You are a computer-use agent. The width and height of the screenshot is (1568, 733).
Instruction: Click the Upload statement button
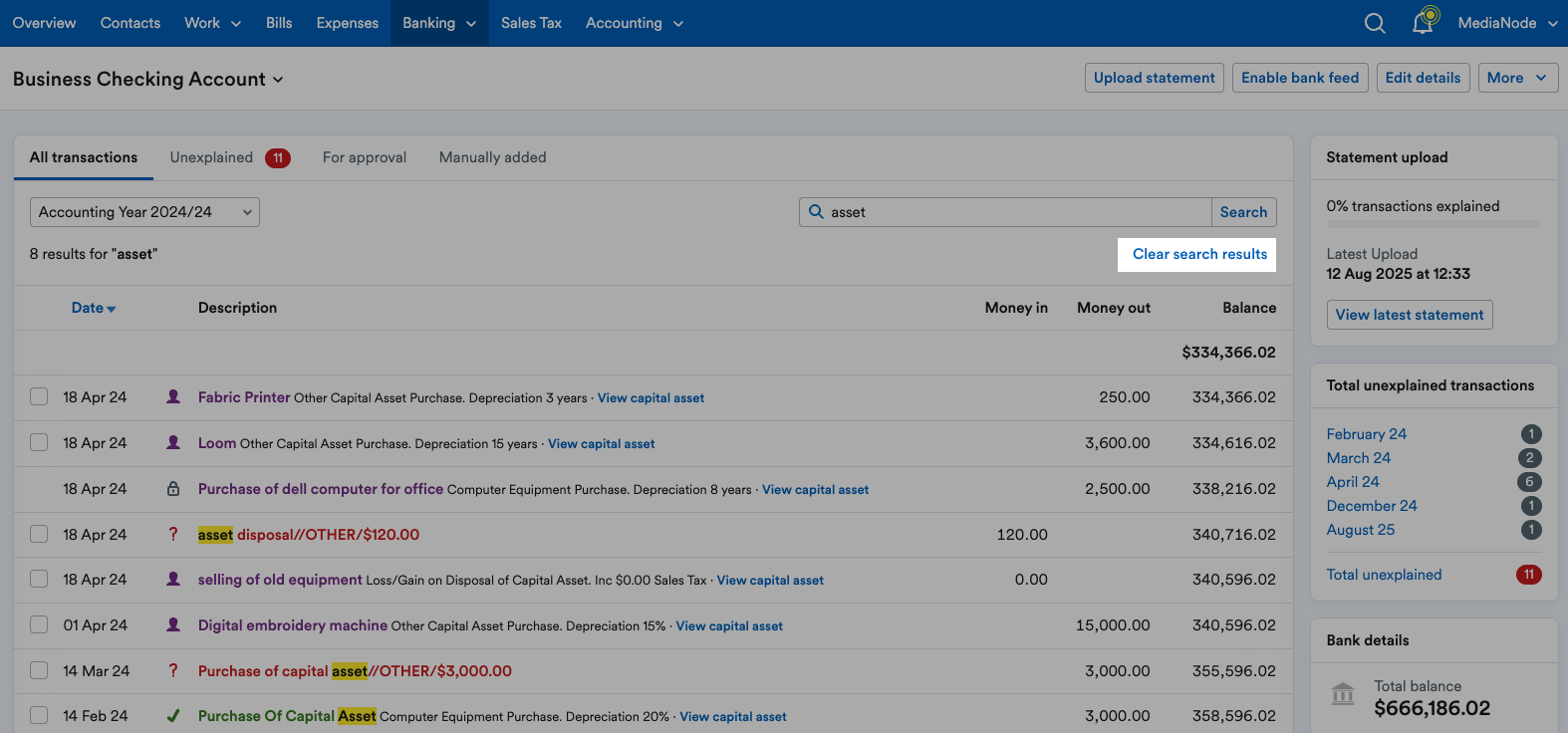coord(1155,78)
